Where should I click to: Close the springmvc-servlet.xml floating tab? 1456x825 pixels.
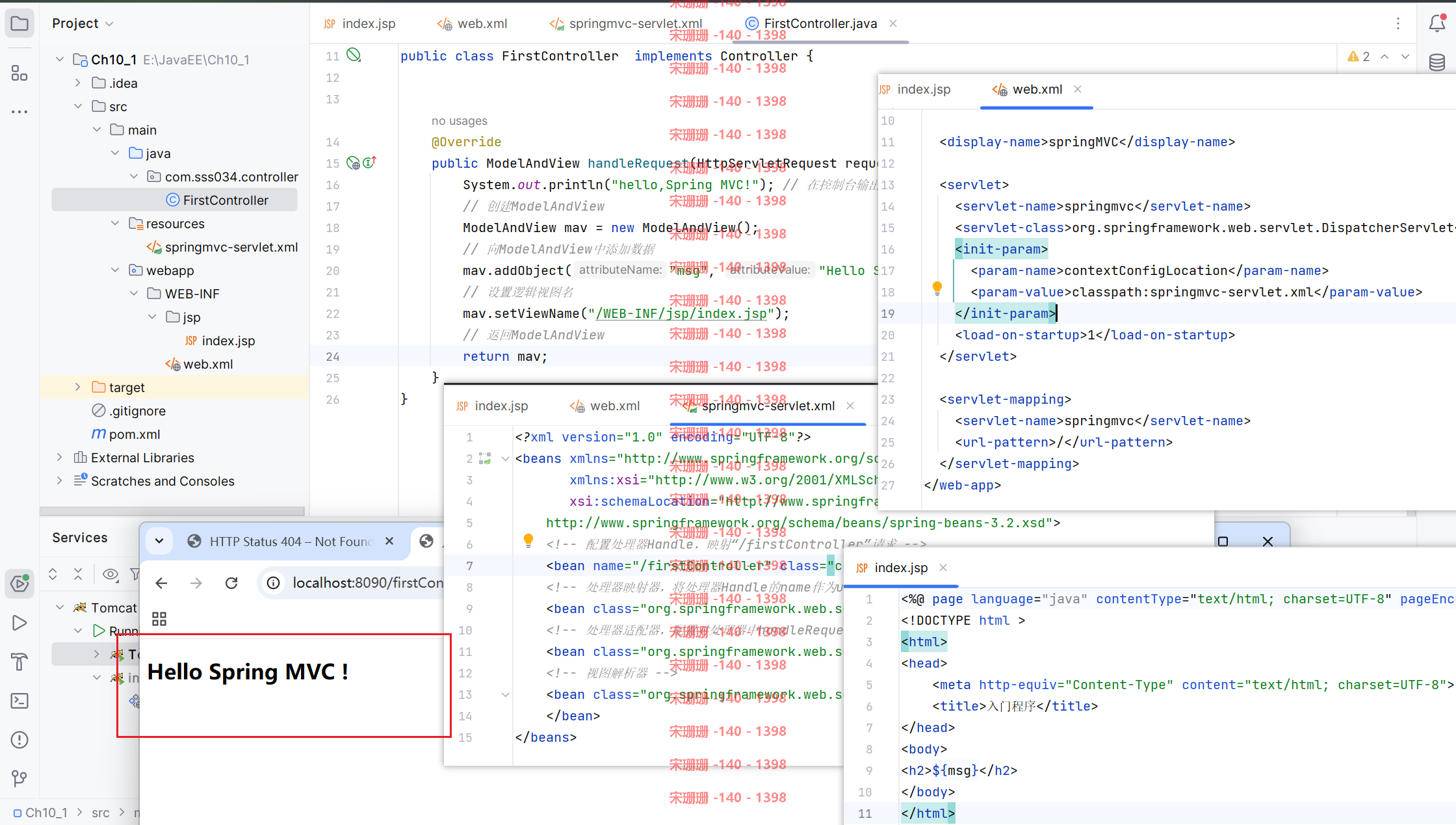[x=850, y=406]
